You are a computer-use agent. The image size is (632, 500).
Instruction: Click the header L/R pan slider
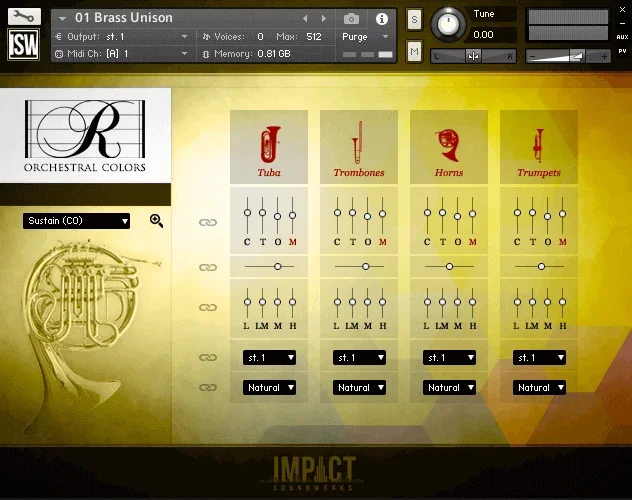[474, 56]
